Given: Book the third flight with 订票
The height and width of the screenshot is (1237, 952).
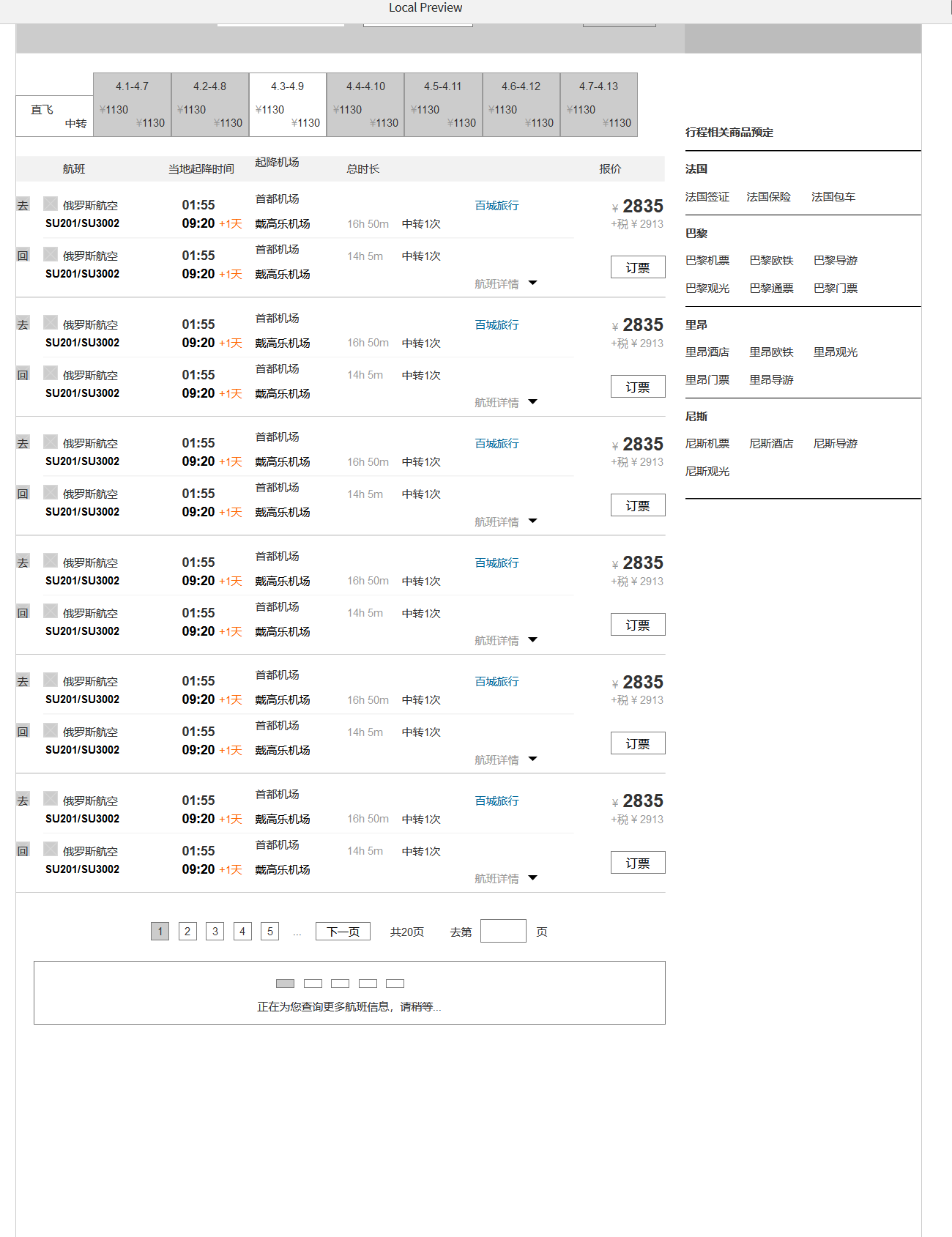Looking at the screenshot, I should 638,505.
